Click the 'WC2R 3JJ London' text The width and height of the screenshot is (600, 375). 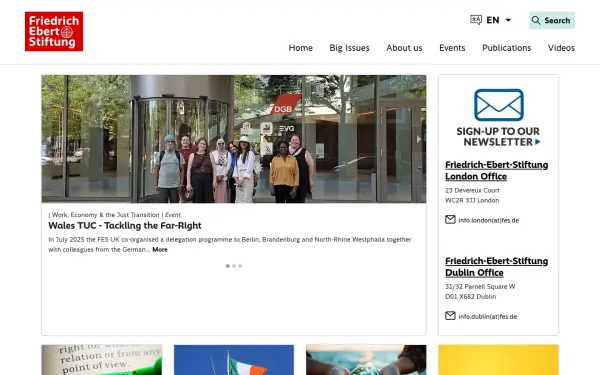tap(472, 200)
